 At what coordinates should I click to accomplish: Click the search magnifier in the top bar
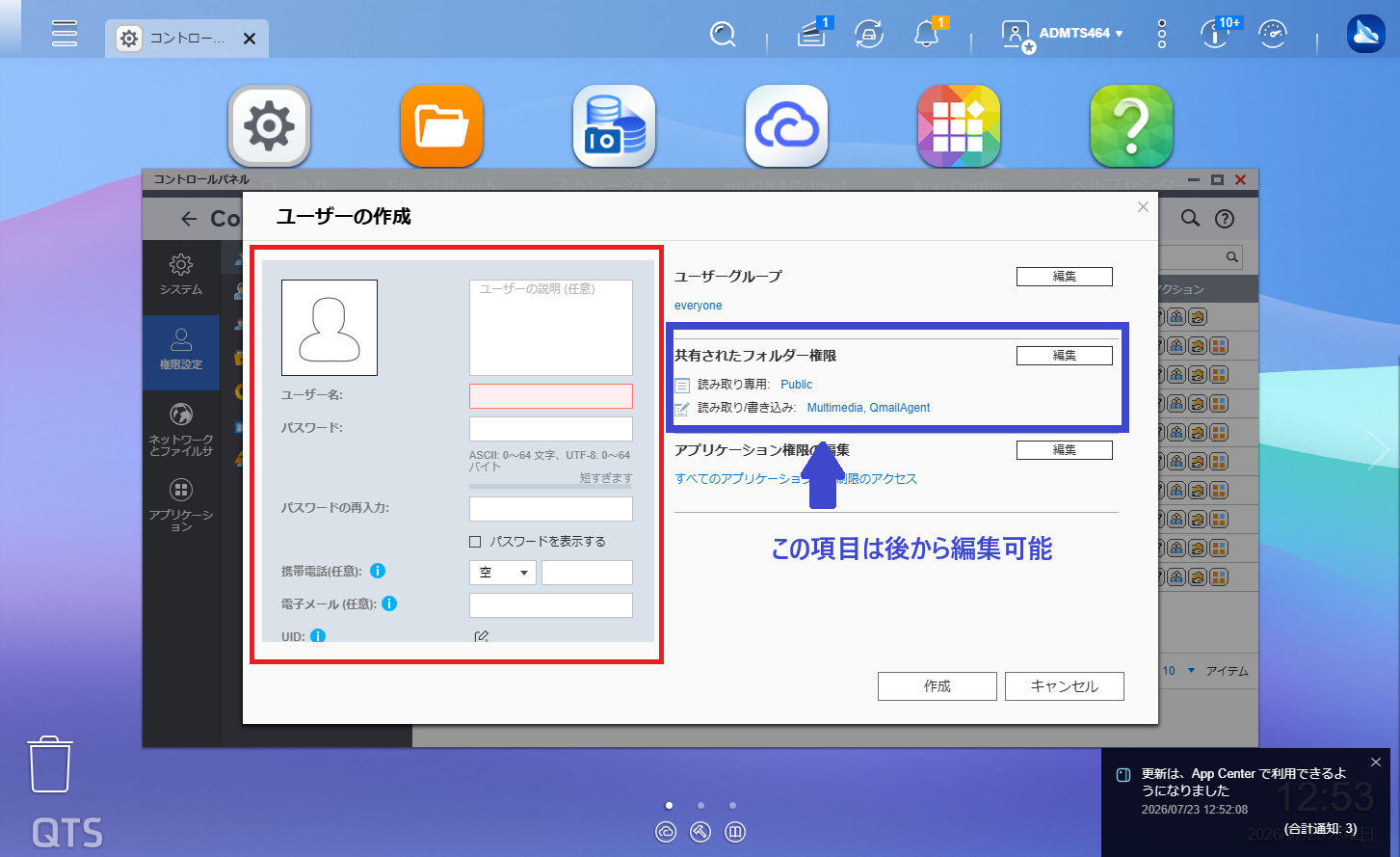coord(723,35)
